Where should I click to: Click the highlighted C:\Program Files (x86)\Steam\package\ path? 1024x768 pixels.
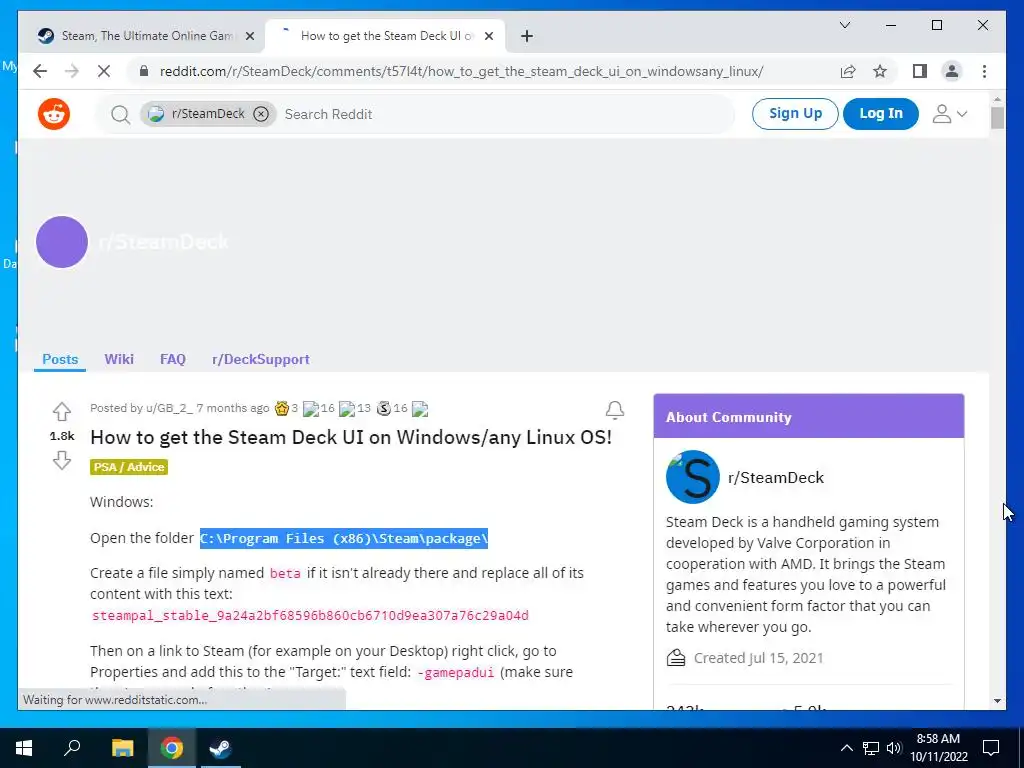pos(344,539)
